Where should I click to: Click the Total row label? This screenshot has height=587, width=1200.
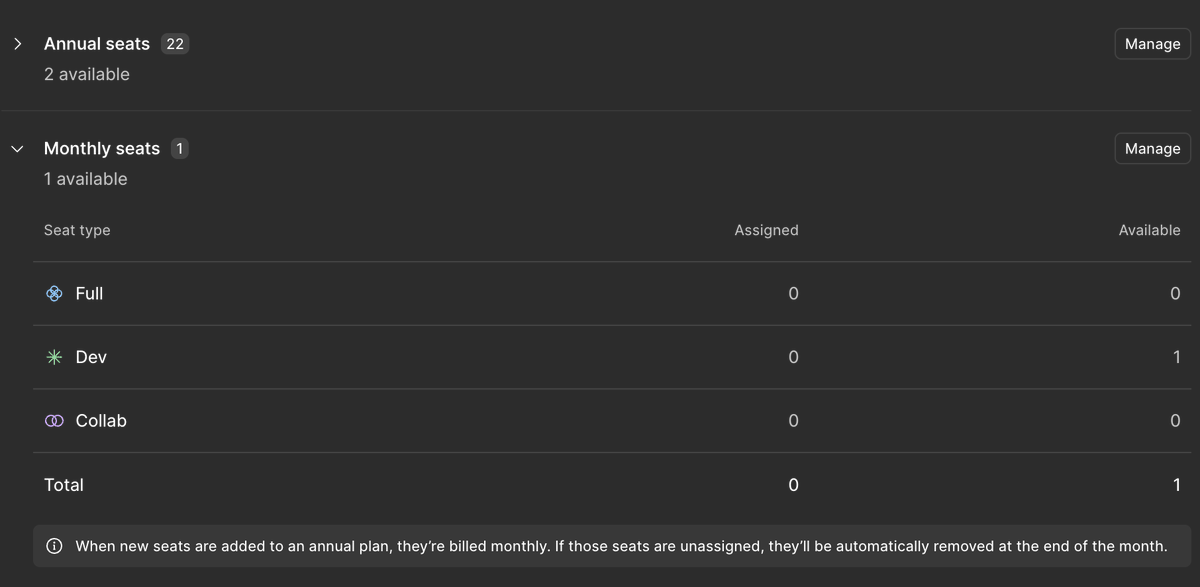point(64,485)
